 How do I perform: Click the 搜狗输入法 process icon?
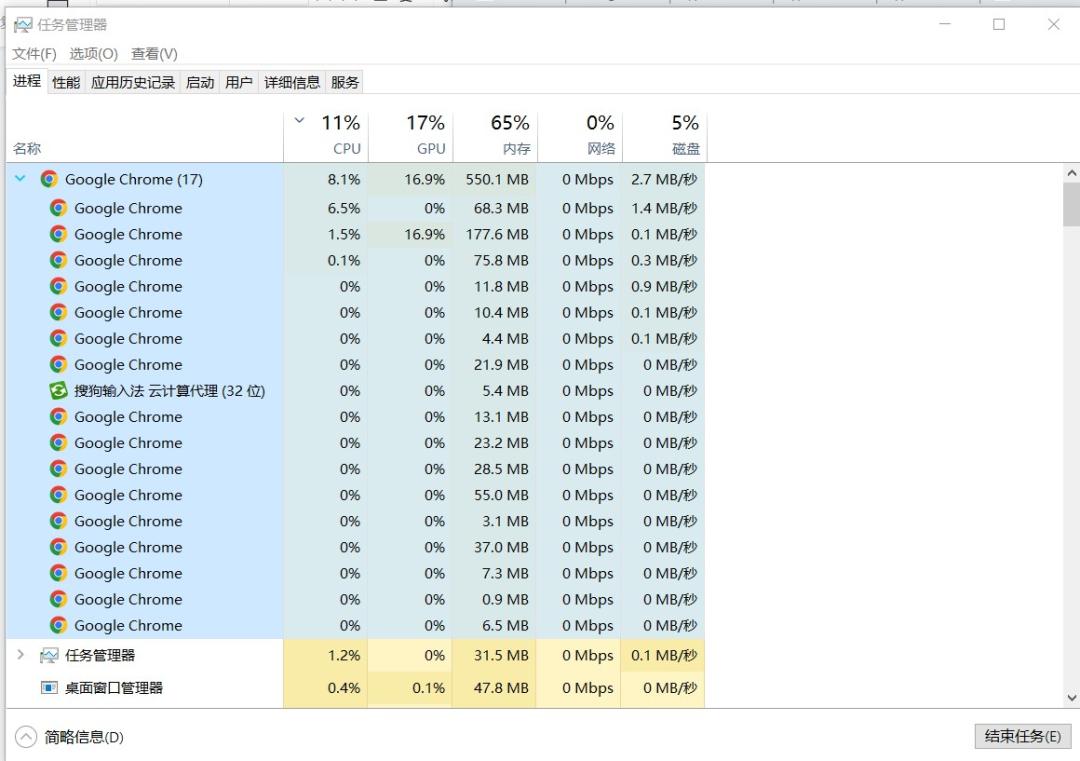click(59, 390)
